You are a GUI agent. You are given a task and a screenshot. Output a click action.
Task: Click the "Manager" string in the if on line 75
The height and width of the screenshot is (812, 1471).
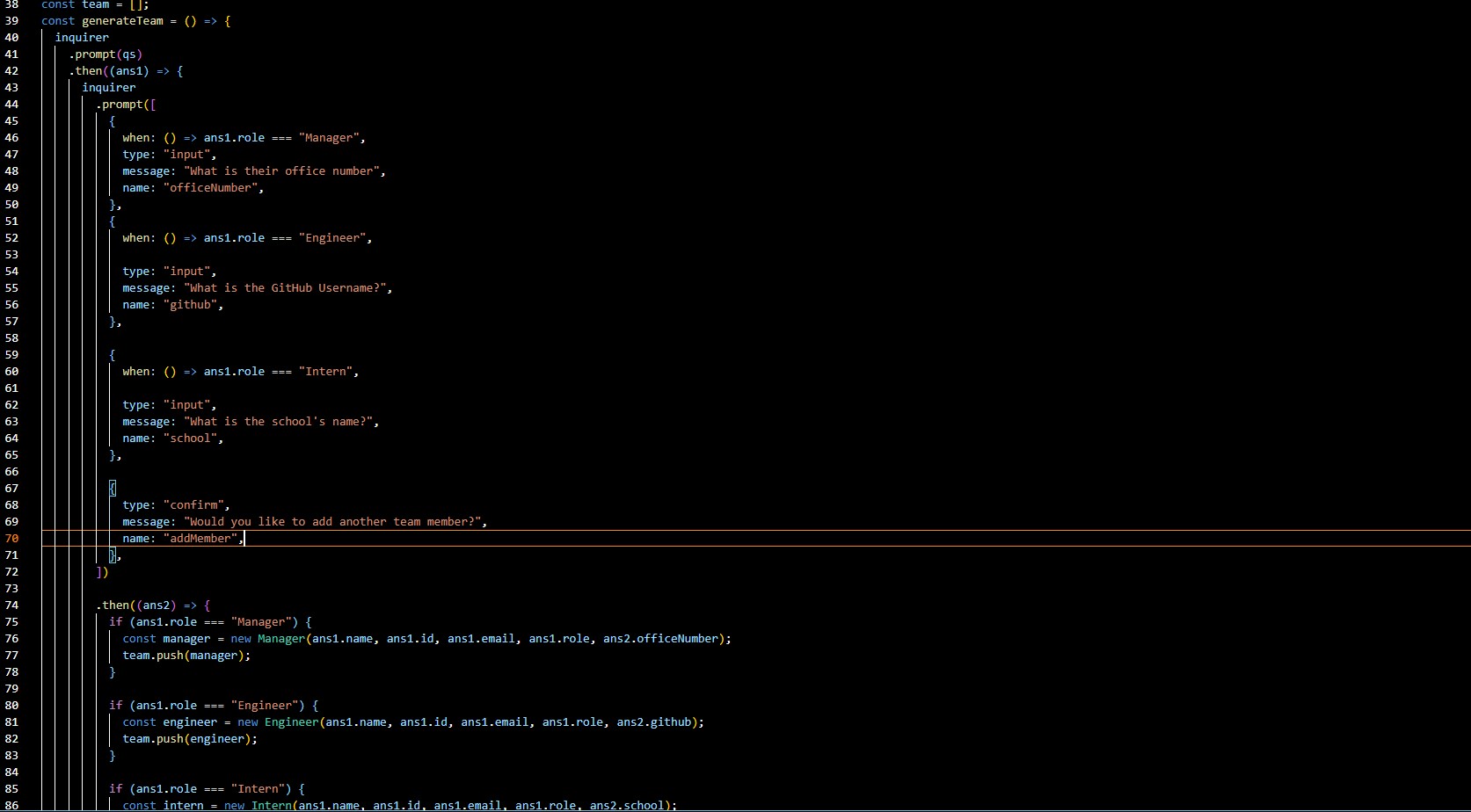261,622
